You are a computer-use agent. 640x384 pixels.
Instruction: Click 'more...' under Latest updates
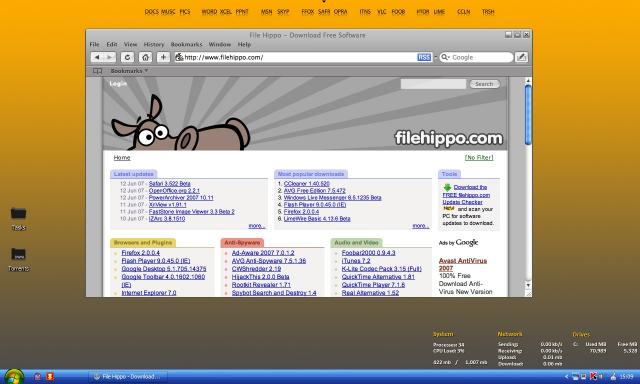point(257,226)
